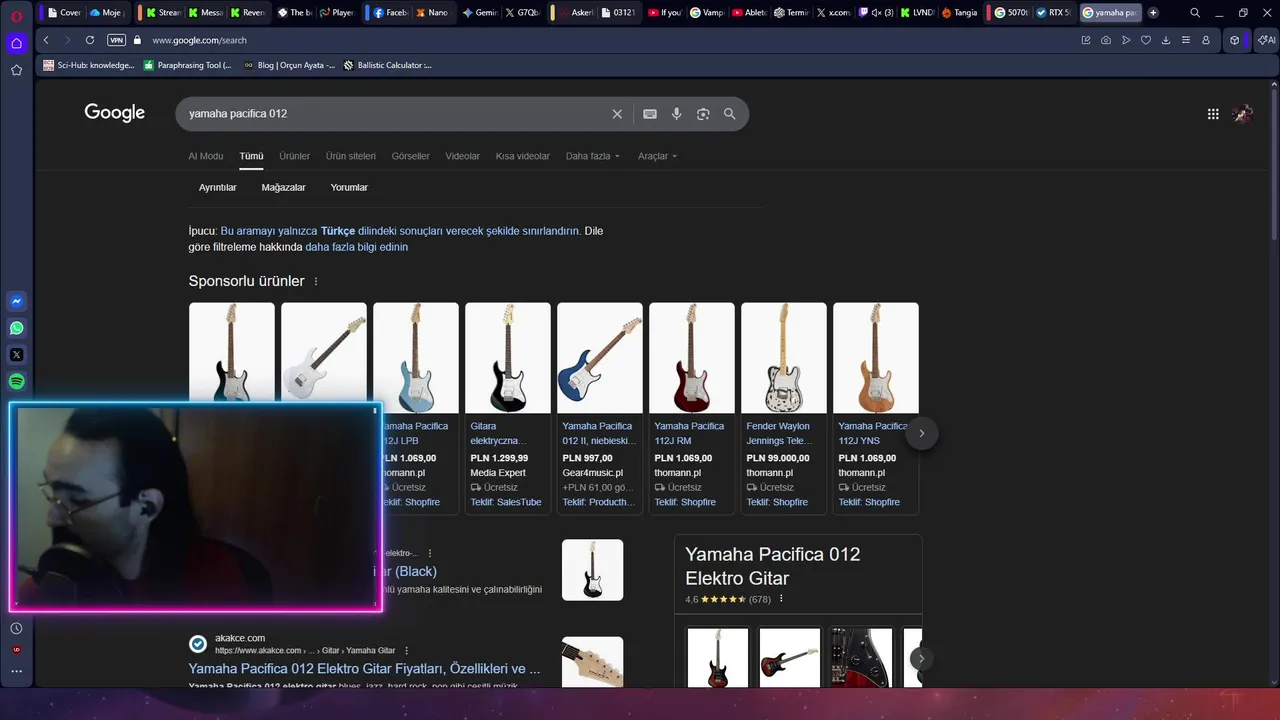This screenshot has height=720, width=1280.
Task: Open Sci-Hub bookmark
Action: point(88,65)
